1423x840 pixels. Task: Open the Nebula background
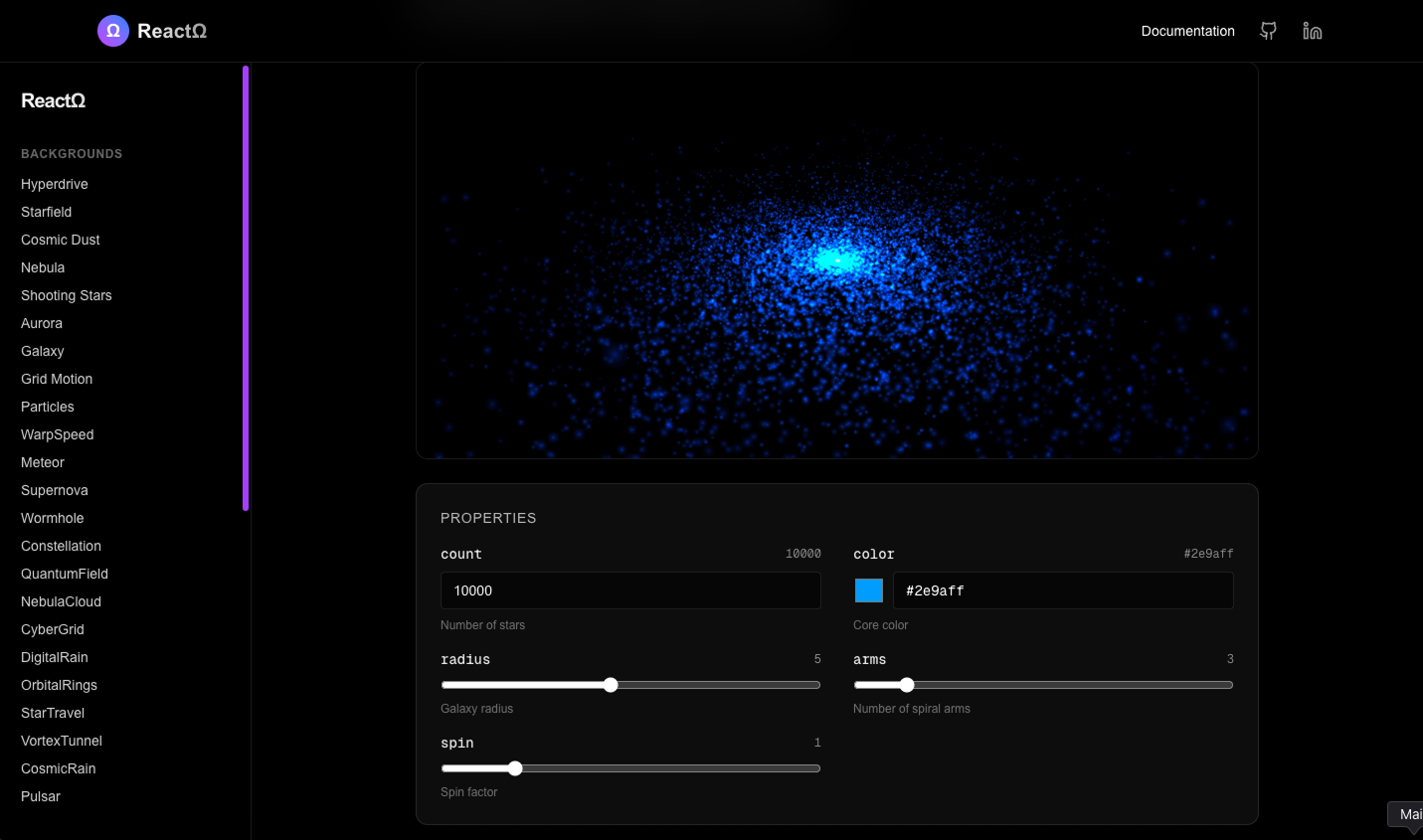(43, 267)
